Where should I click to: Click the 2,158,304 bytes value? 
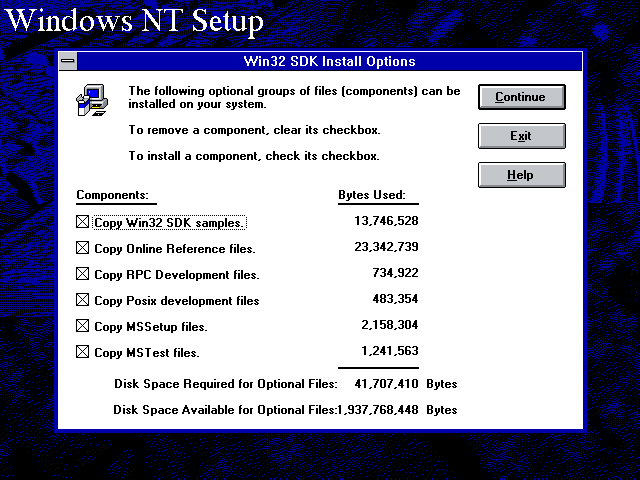tap(390, 325)
